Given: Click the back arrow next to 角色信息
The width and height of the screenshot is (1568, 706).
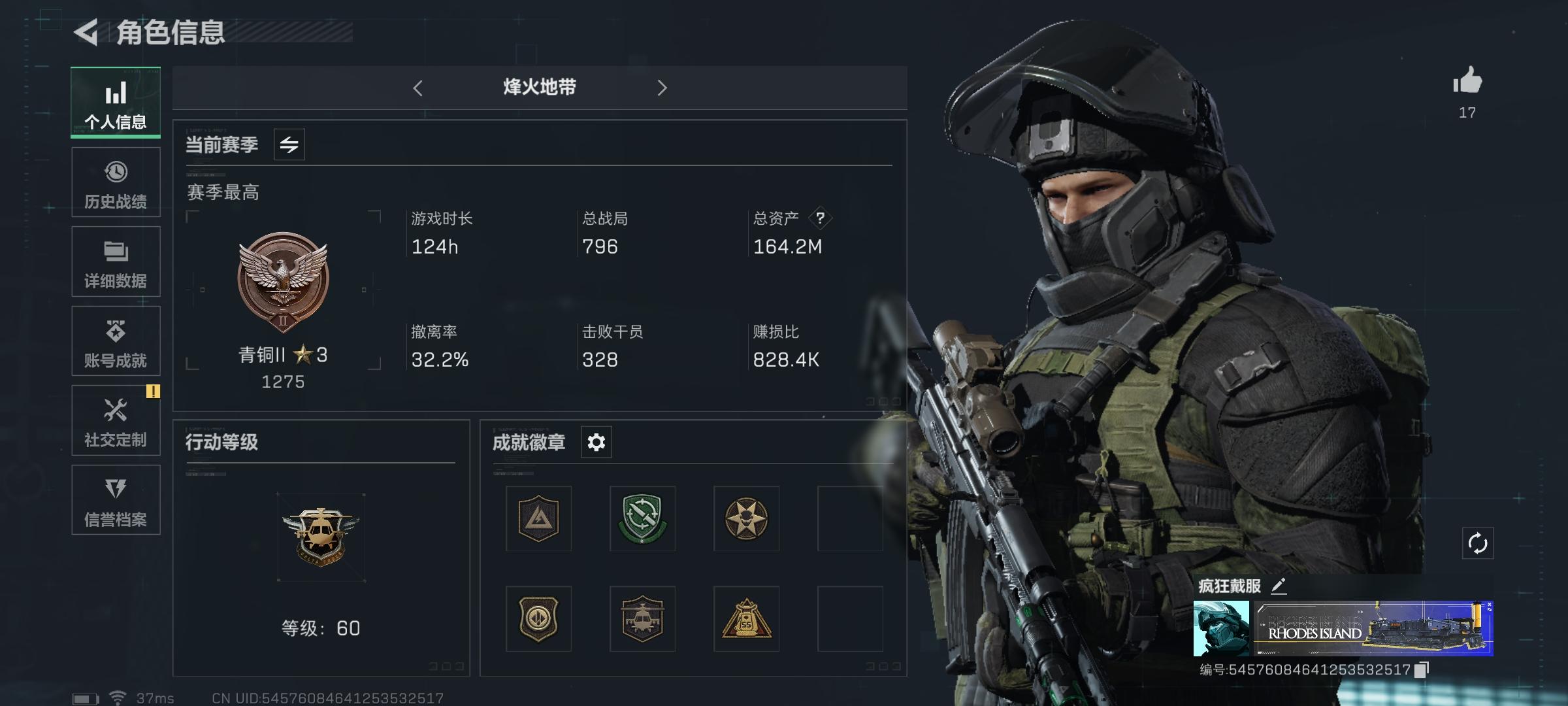Looking at the screenshot, I should point(86,32).
